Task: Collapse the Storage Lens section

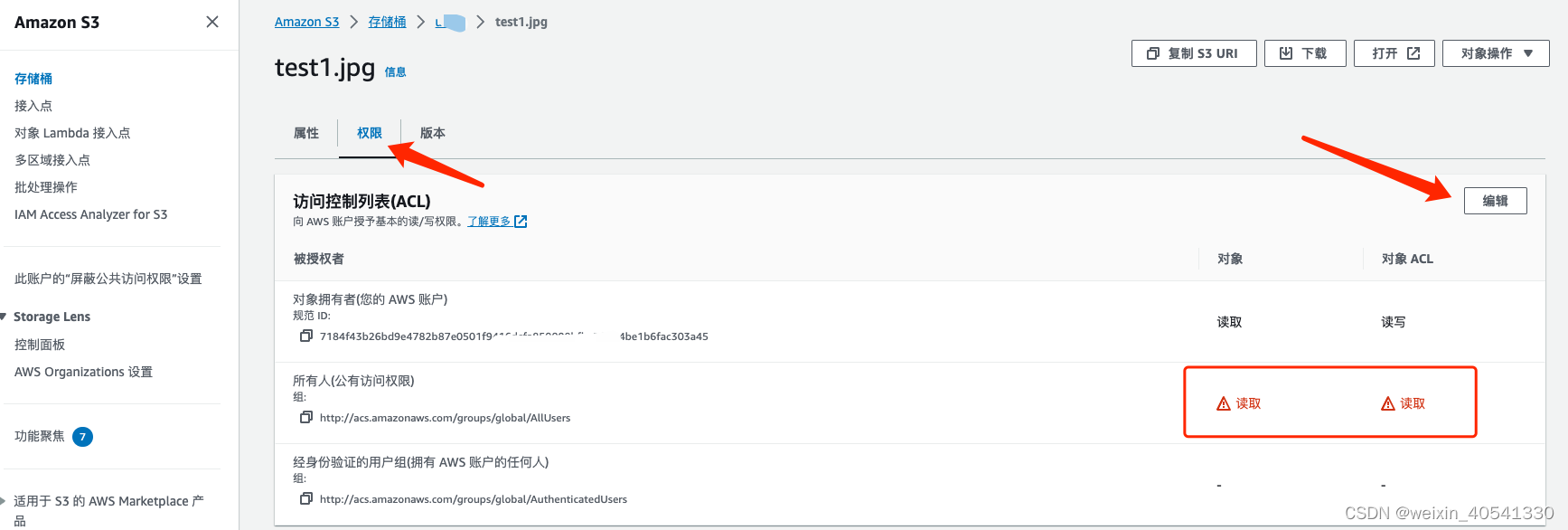Action: coord(4,317)
